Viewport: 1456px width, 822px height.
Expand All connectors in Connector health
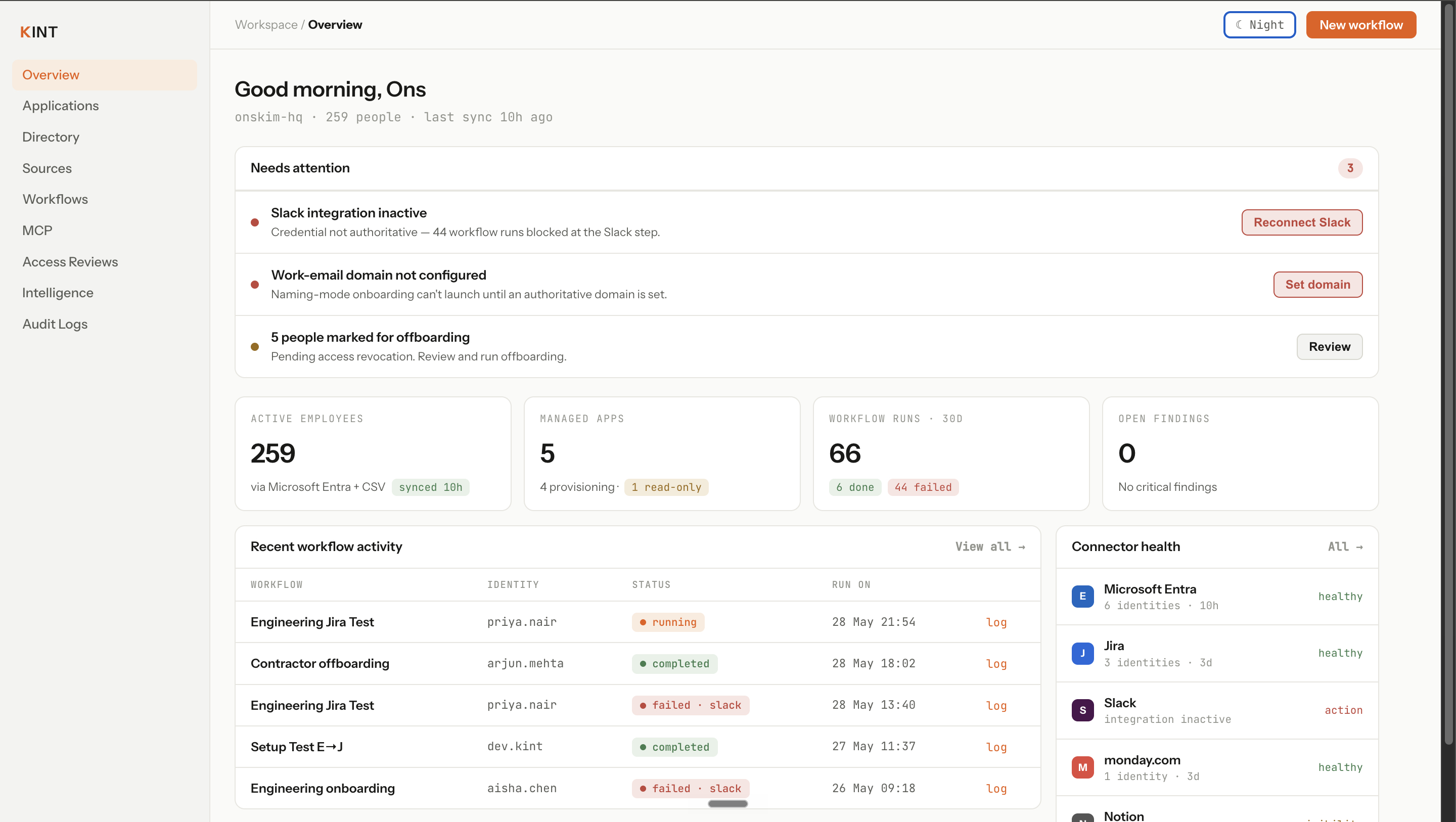[x=1345, y=546]
